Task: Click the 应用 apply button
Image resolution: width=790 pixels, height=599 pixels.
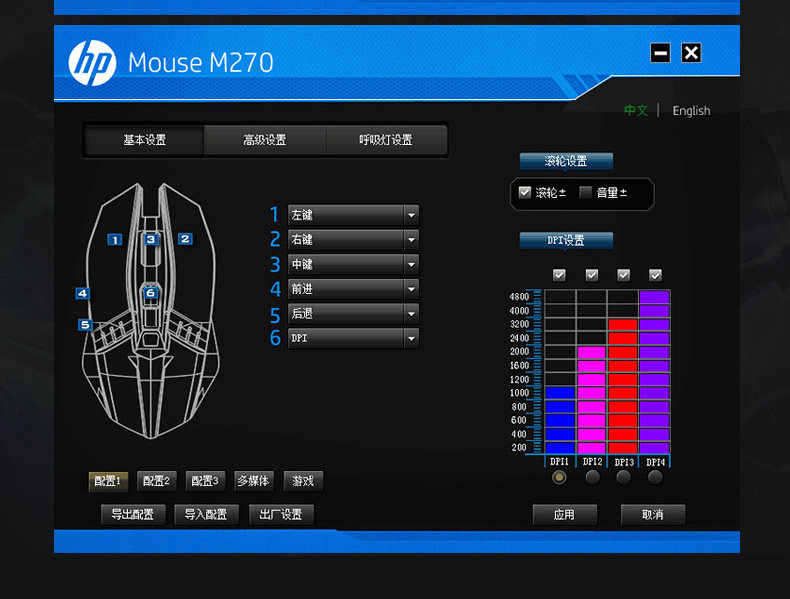Action: (564, 514)
